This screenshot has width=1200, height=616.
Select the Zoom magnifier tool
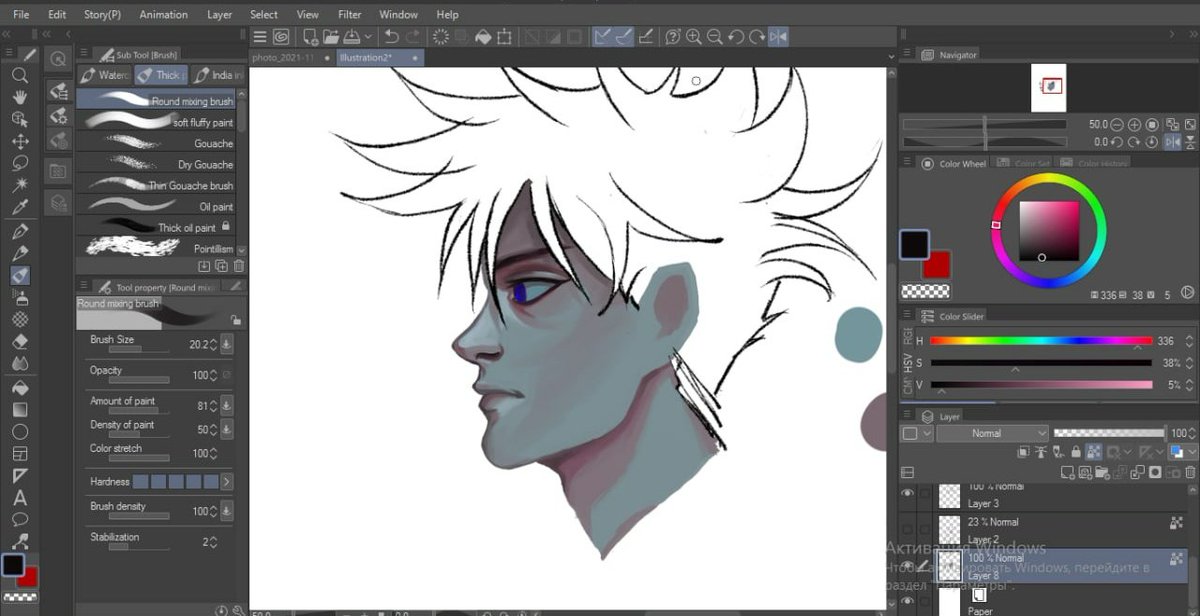pos(19,75)
